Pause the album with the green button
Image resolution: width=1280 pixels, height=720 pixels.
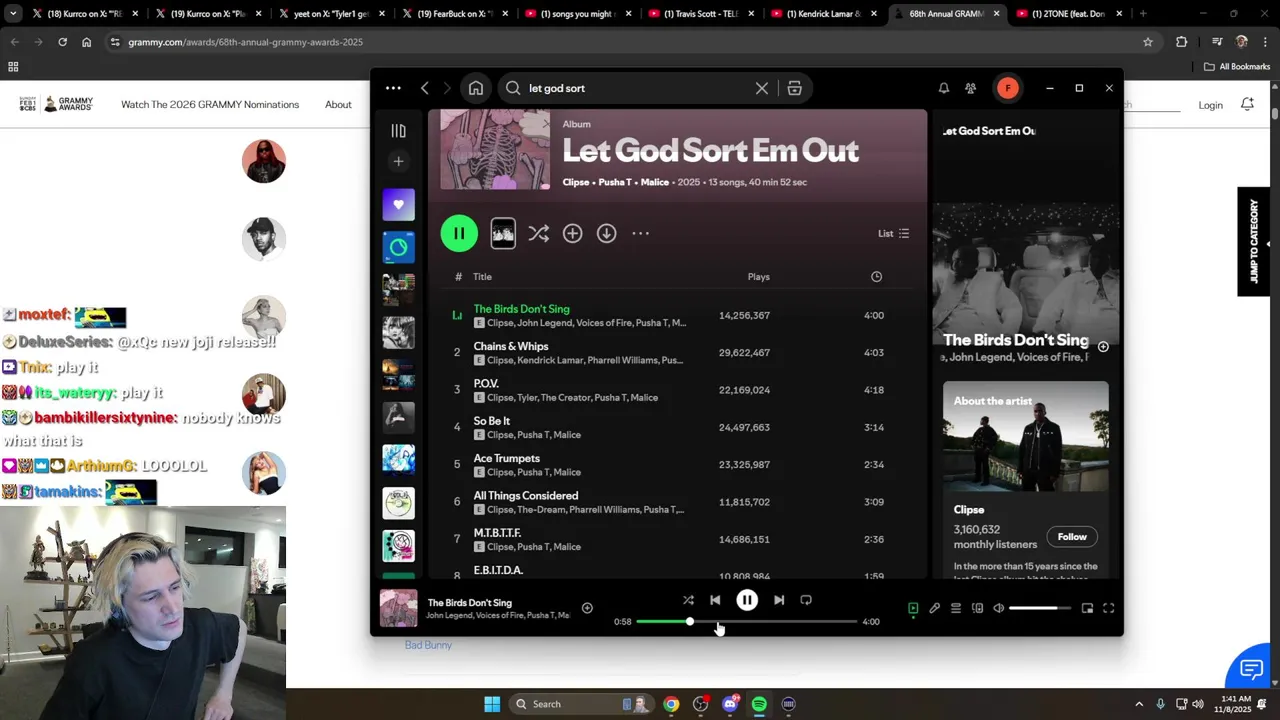[x=459, y=233]
